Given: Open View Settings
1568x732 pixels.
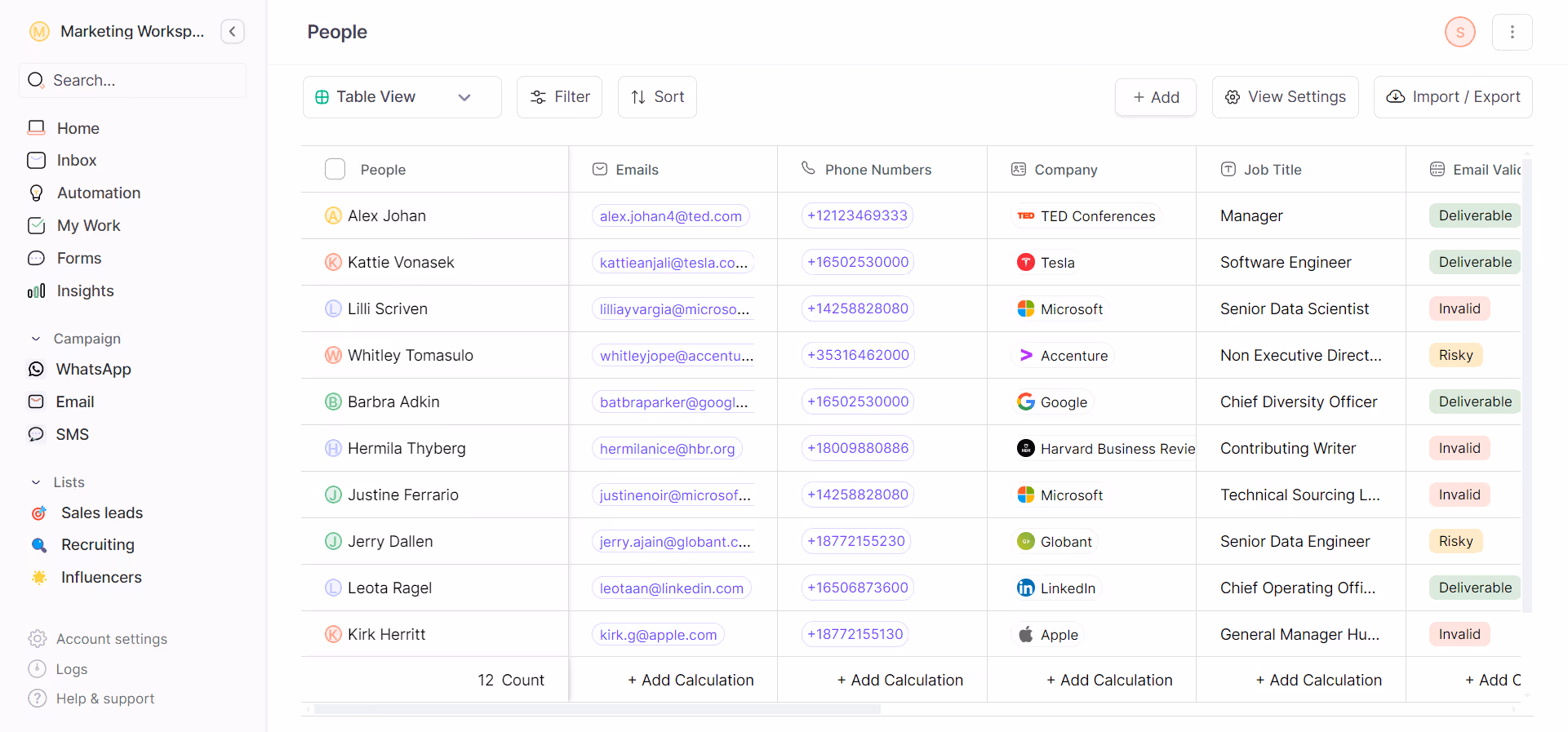Looking at the screenshot, I should pos(1285,97).
